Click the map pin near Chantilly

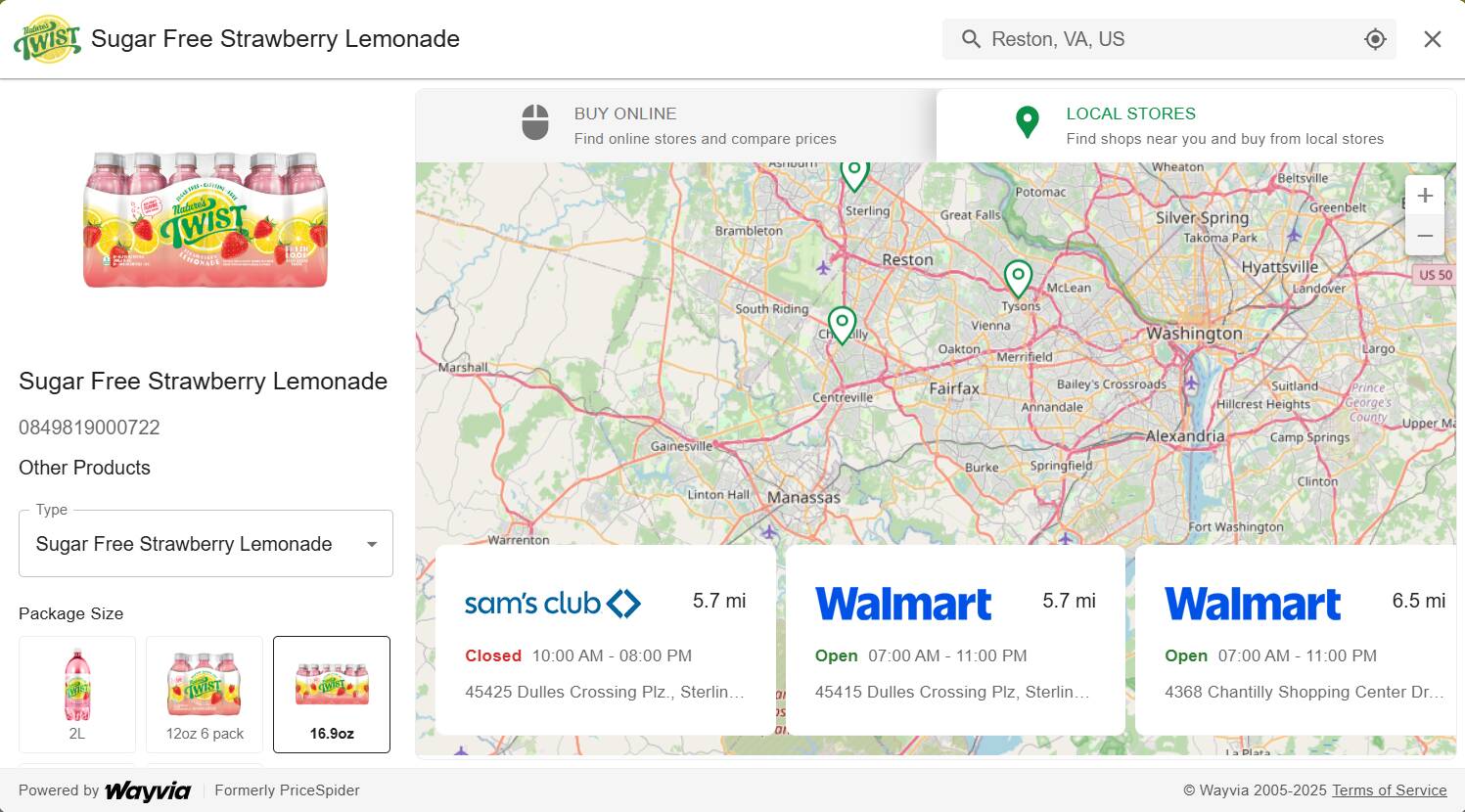coord(842,324)
